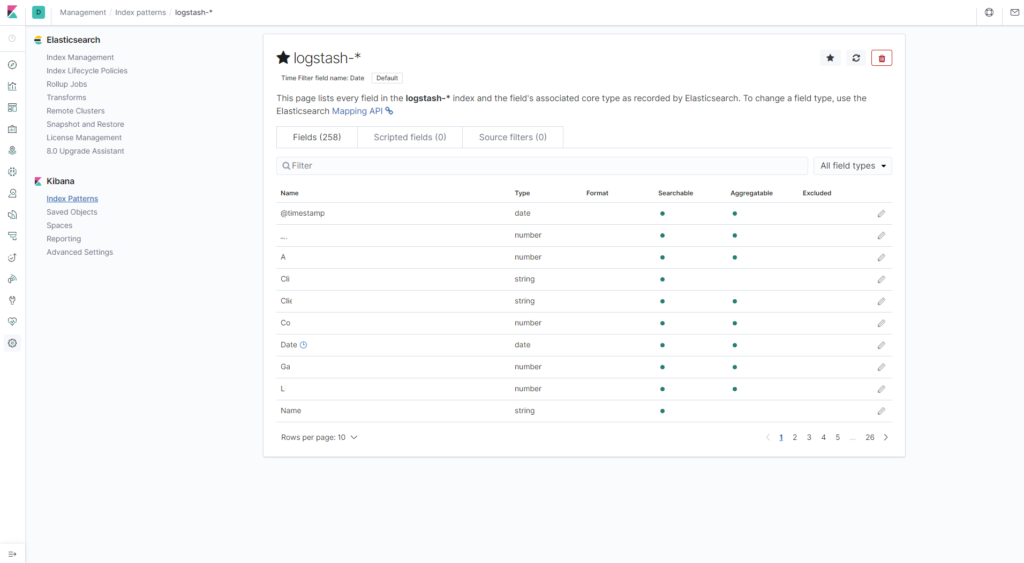The width and height of the screenshot is (1024, 563).
Task: Open the newsfeed mail icon in header
Action: (x=1014, y=12)
